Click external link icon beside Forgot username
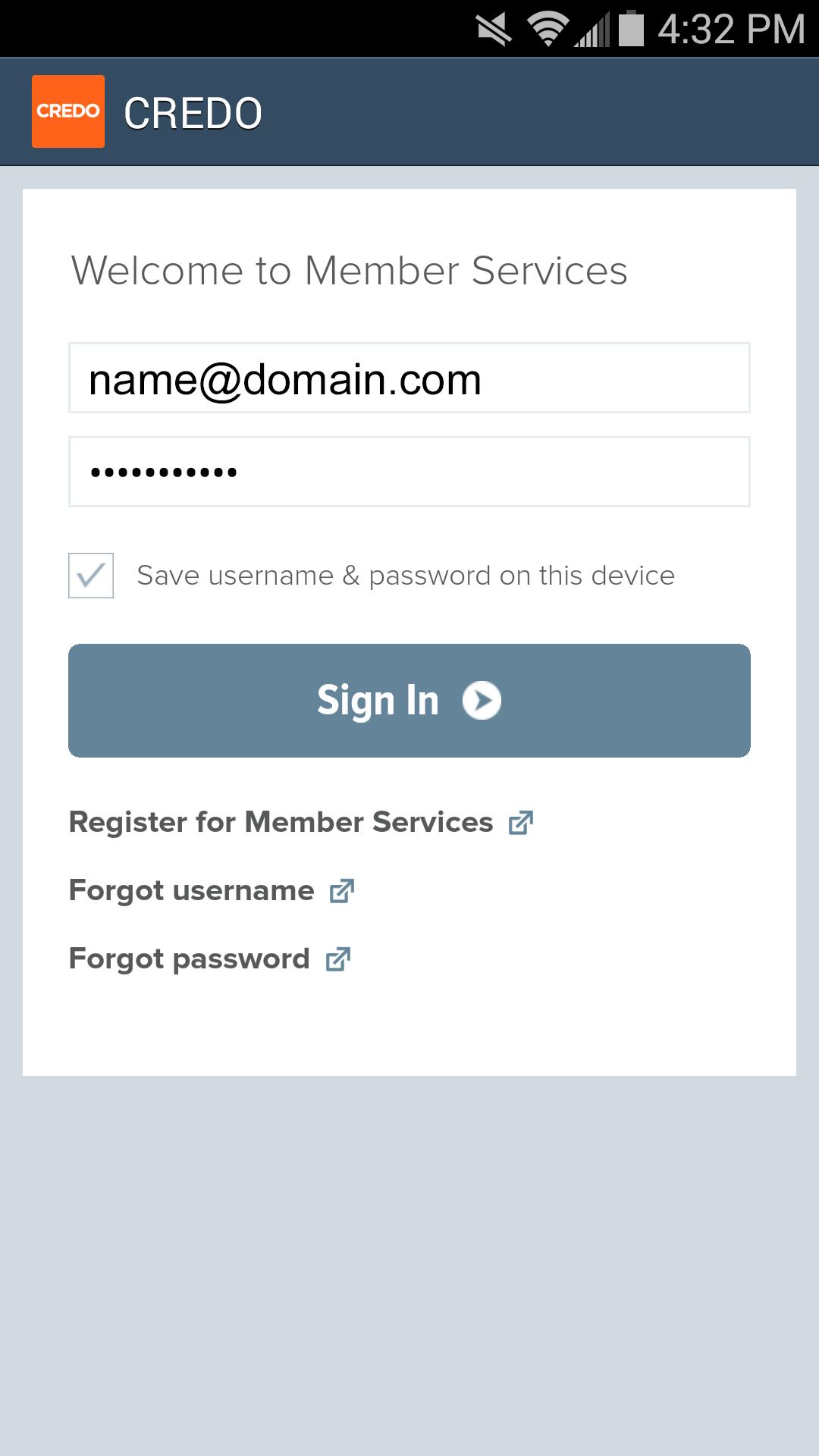This screenshot has width=819, height=1456. [x=342, y=891]
